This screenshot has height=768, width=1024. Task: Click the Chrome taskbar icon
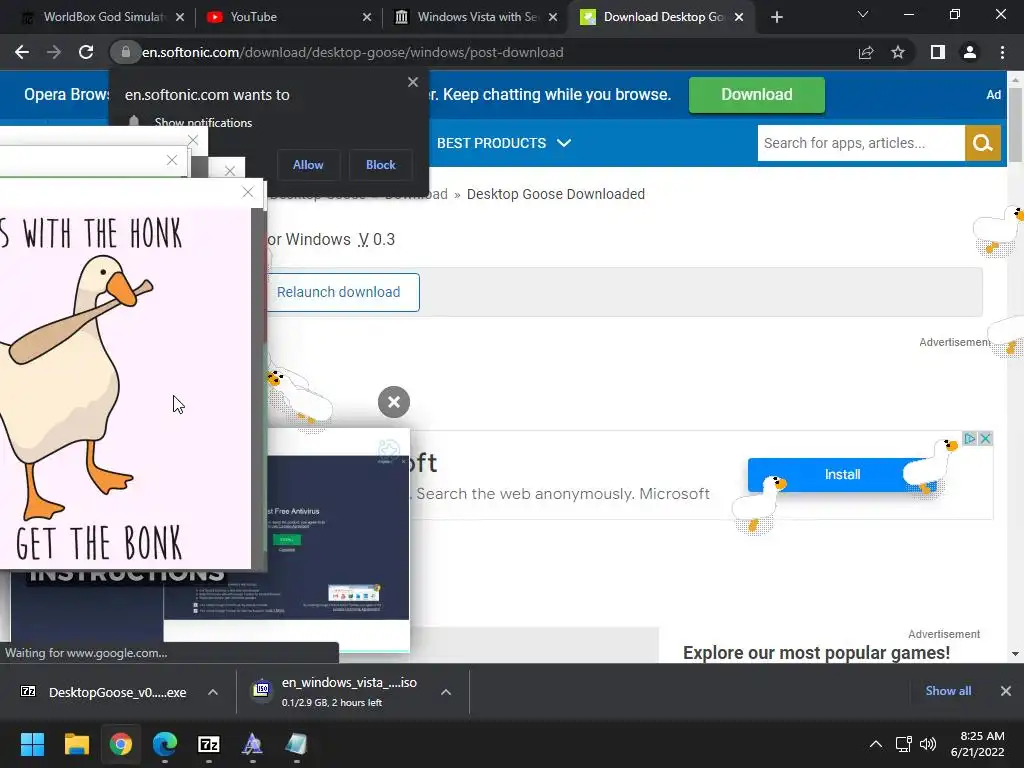point(121,744)
